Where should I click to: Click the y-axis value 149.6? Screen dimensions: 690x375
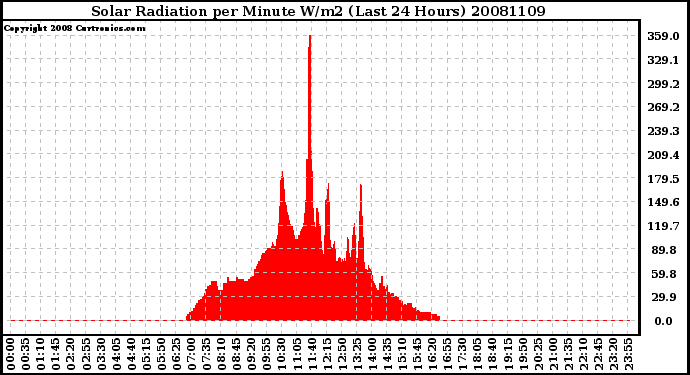[x=663, y=202]
